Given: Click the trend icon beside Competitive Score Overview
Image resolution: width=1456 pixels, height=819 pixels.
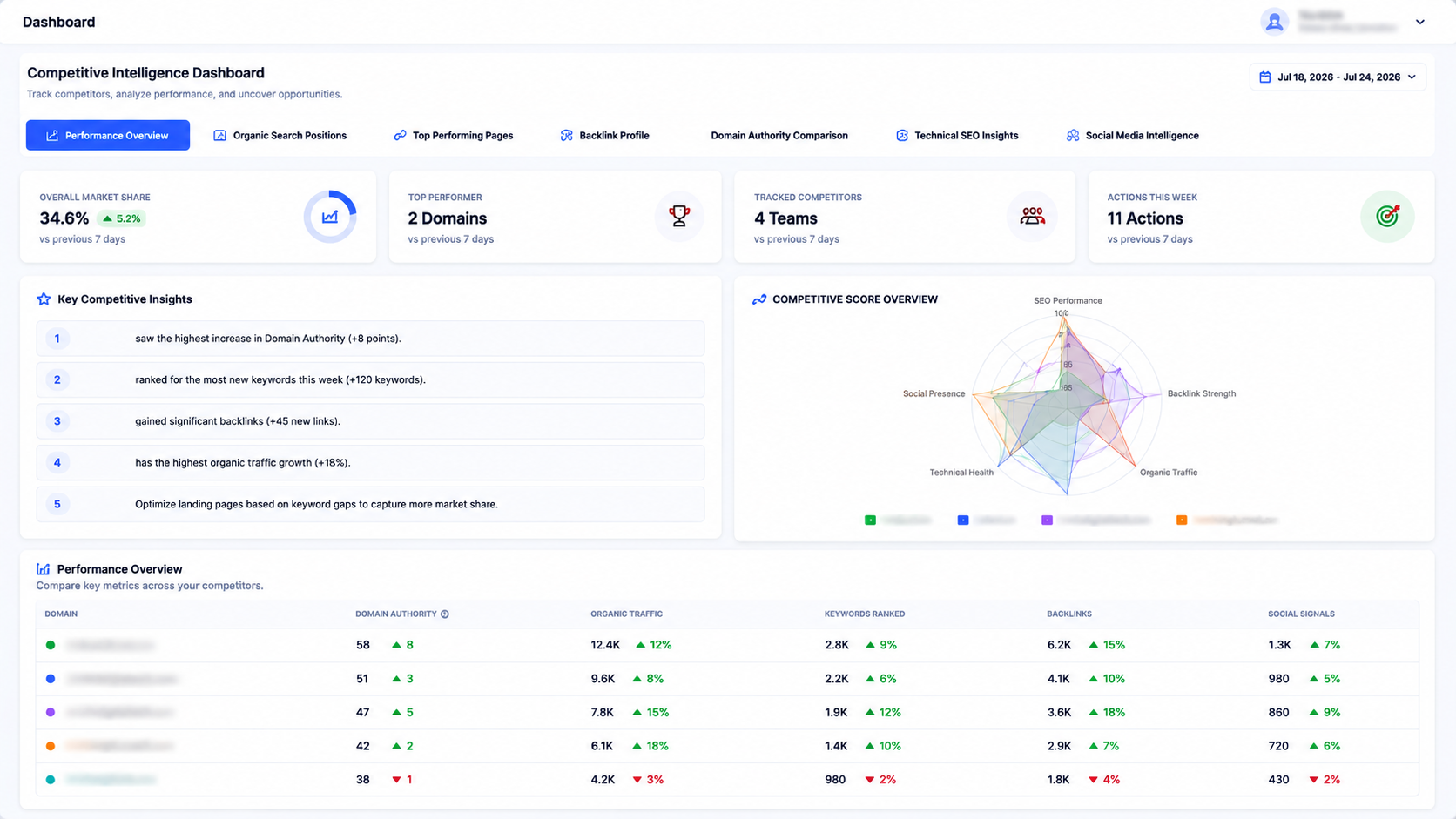Looking at the screenshot, I should pos(759,299).
